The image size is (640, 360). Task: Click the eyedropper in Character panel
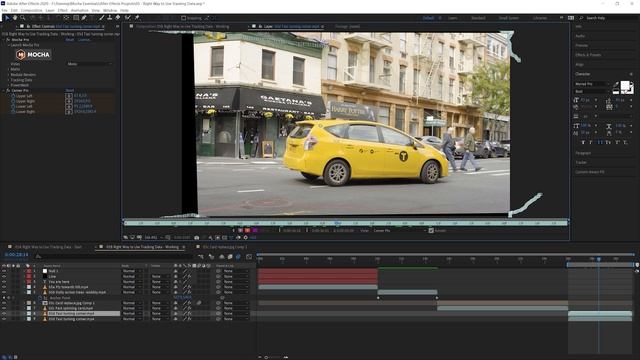616,85
